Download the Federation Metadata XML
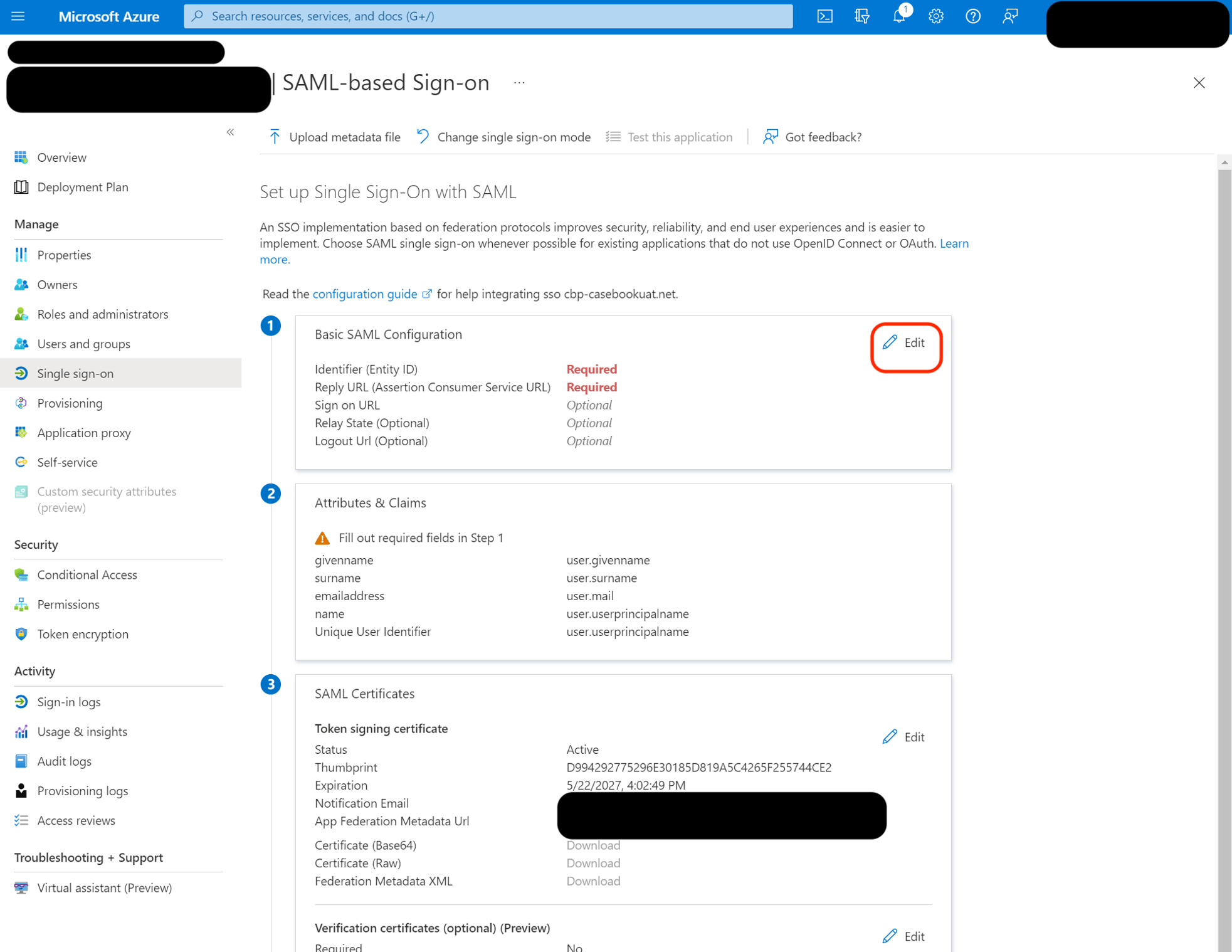 pos(592,881)
